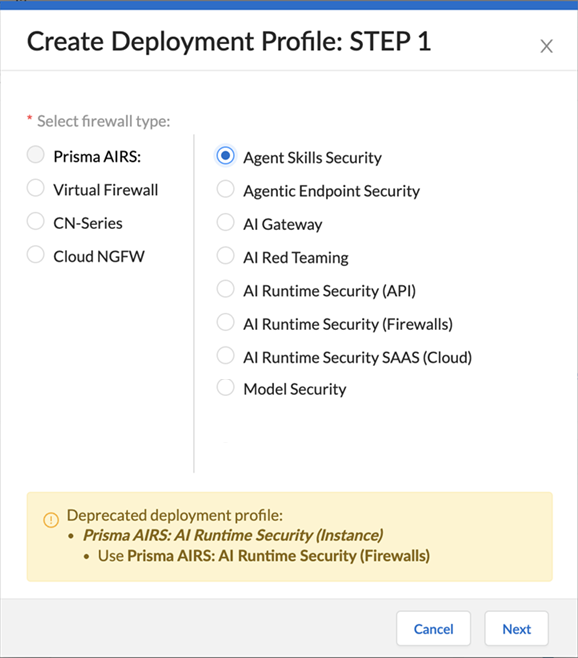The width and height of the screenshot is (578, 658).
Task: Pick the Cloud NGFW firewall type
Action: click(36, 254)
